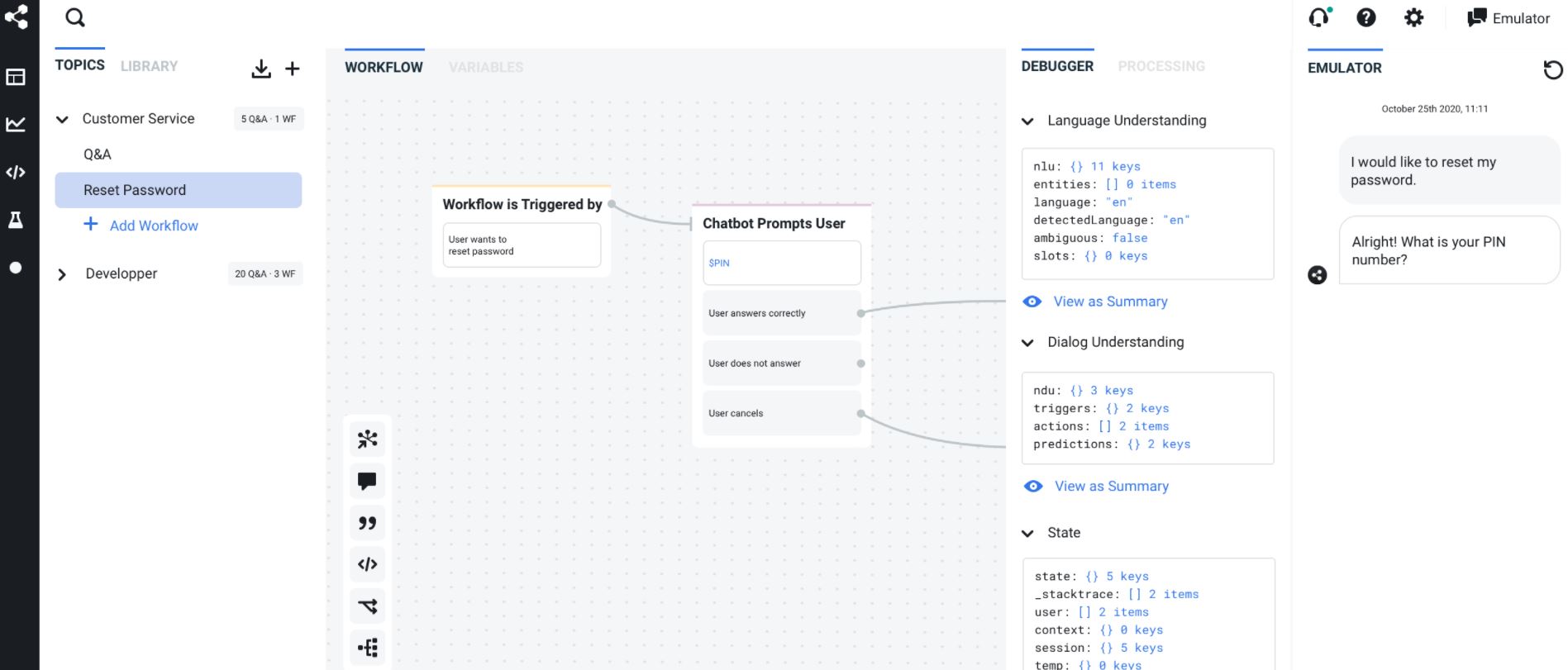Toggle Language Understanding summary view eye icon
The width and height of the screenshot is (1568, 670).
(1032, 302)
